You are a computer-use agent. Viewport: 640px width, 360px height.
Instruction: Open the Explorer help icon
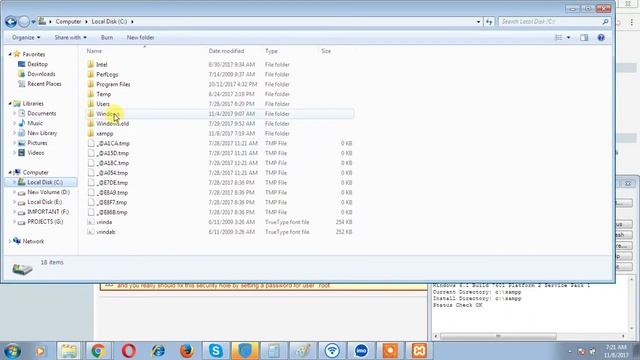tap(601, 38)
